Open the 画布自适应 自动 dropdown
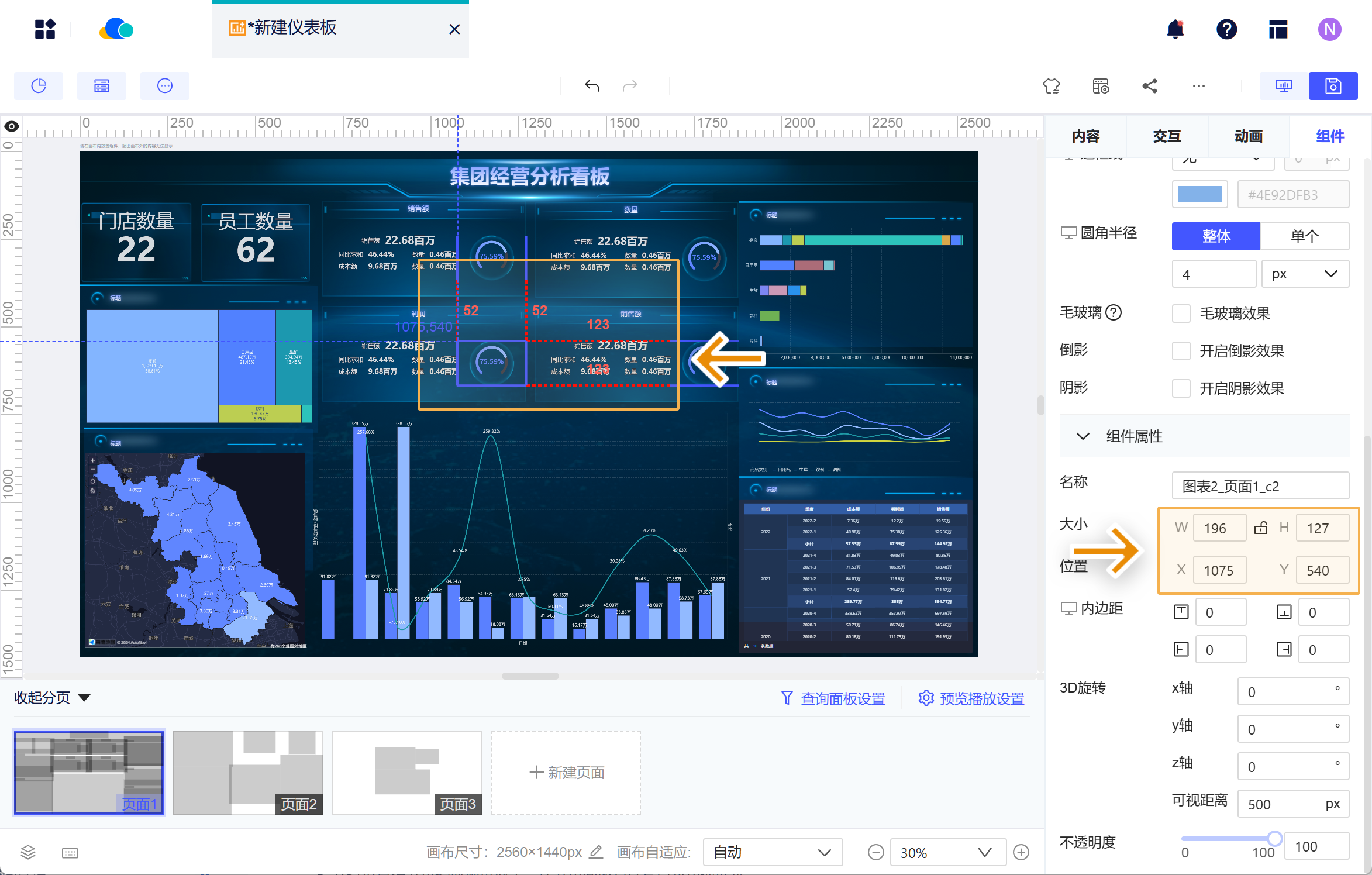1372x875 pixels. [772, 852]
